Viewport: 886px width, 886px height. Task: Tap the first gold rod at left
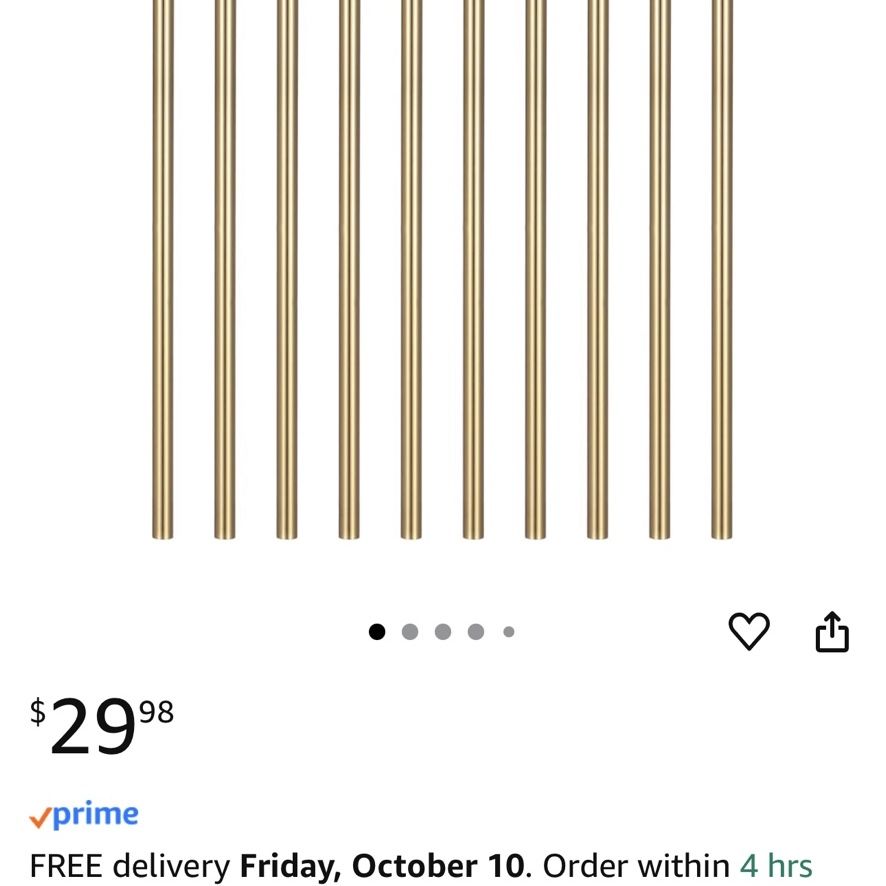pos(163,270)
